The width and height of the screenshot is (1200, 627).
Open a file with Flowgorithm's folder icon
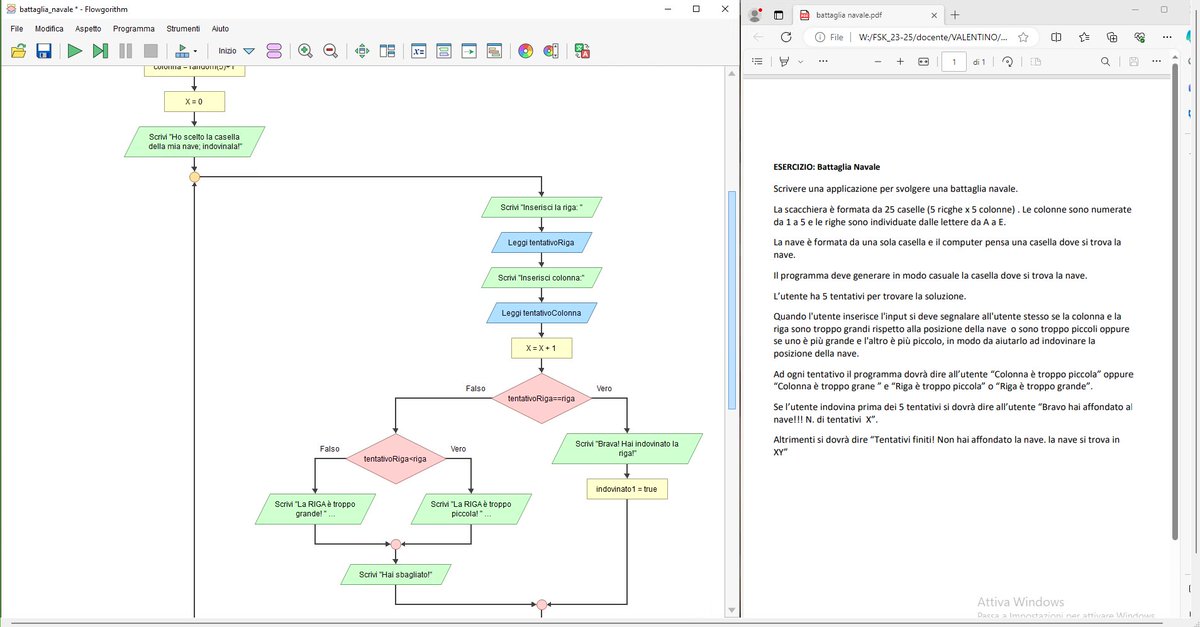click(17, 51)
